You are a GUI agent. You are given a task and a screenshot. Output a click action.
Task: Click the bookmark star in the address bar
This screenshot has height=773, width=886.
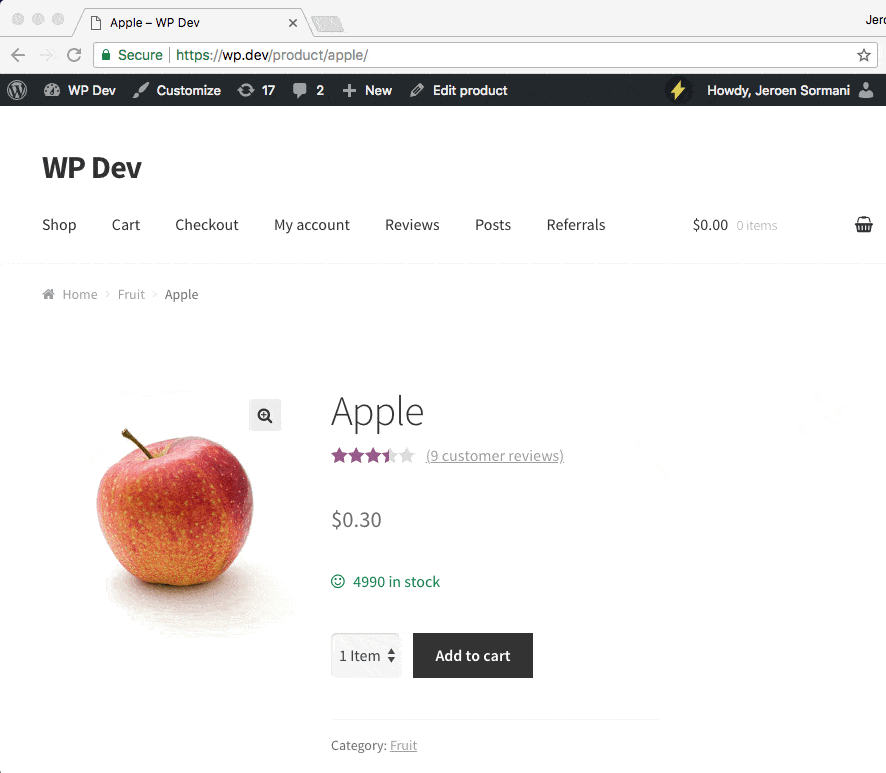coord(863,55)
